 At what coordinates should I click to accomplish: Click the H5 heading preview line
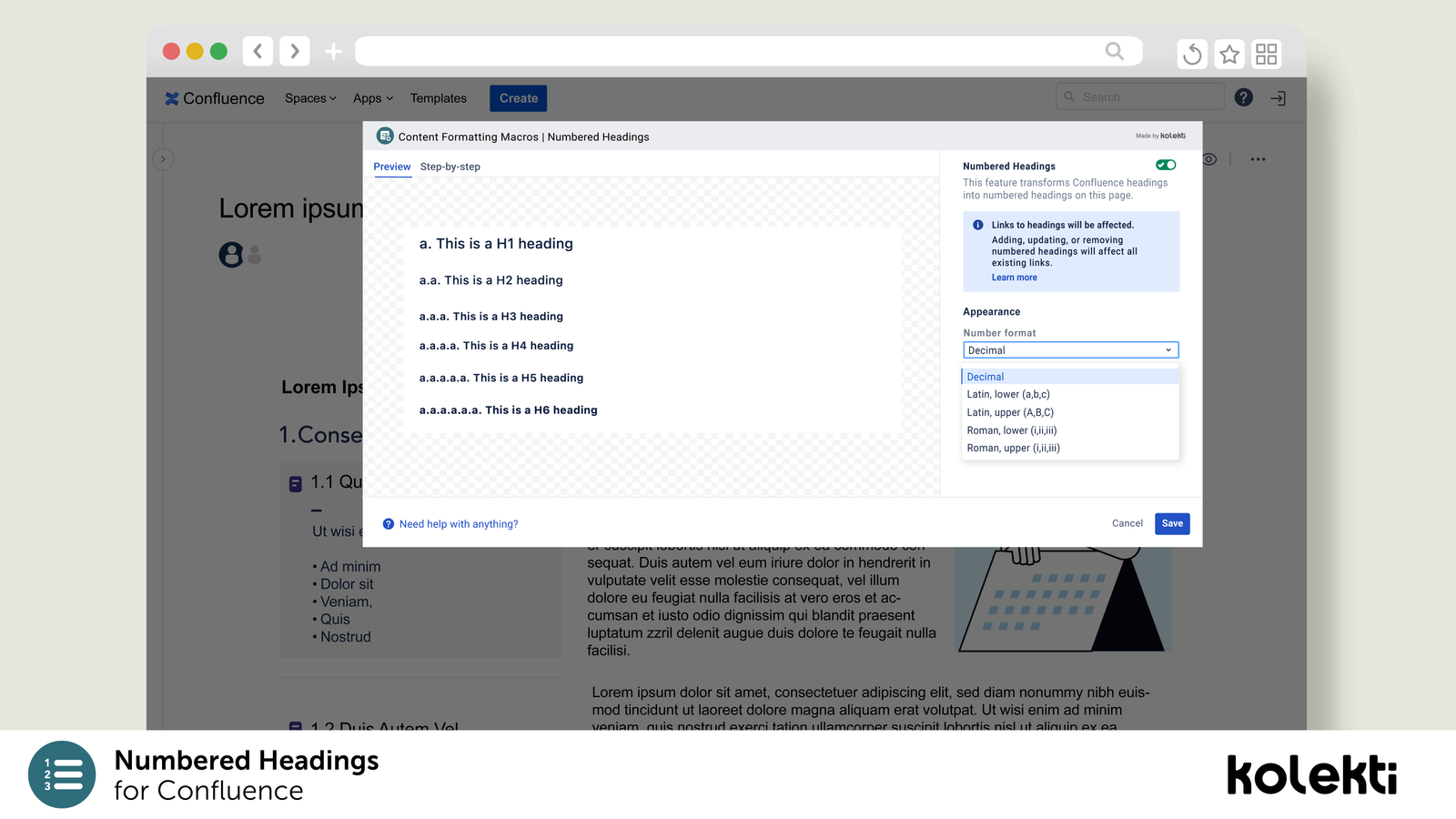tap(501, 378)
